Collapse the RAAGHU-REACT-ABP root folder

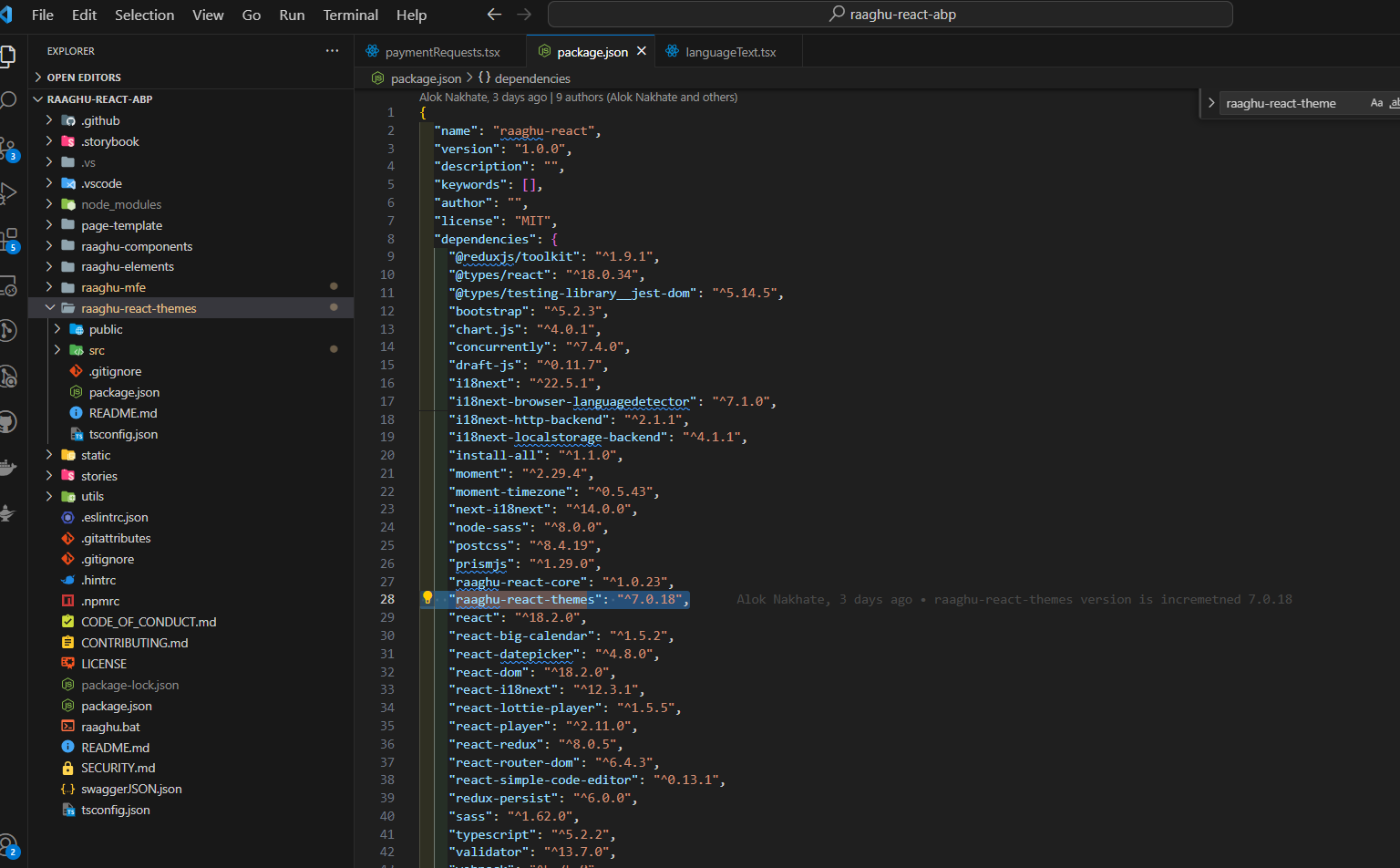click(191, 99)
